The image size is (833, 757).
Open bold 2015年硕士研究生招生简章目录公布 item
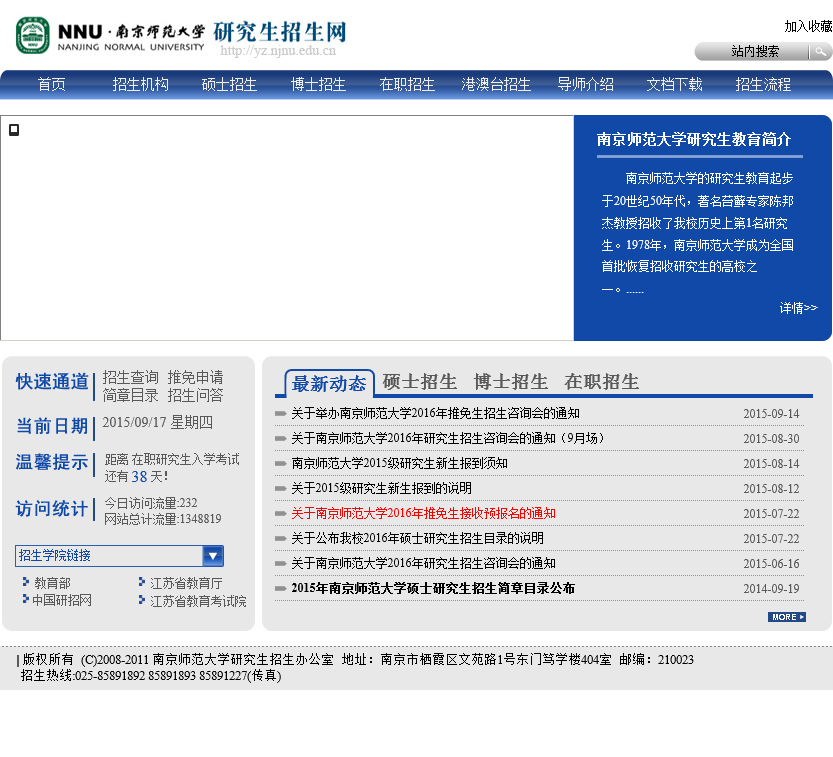click(432, 588)
